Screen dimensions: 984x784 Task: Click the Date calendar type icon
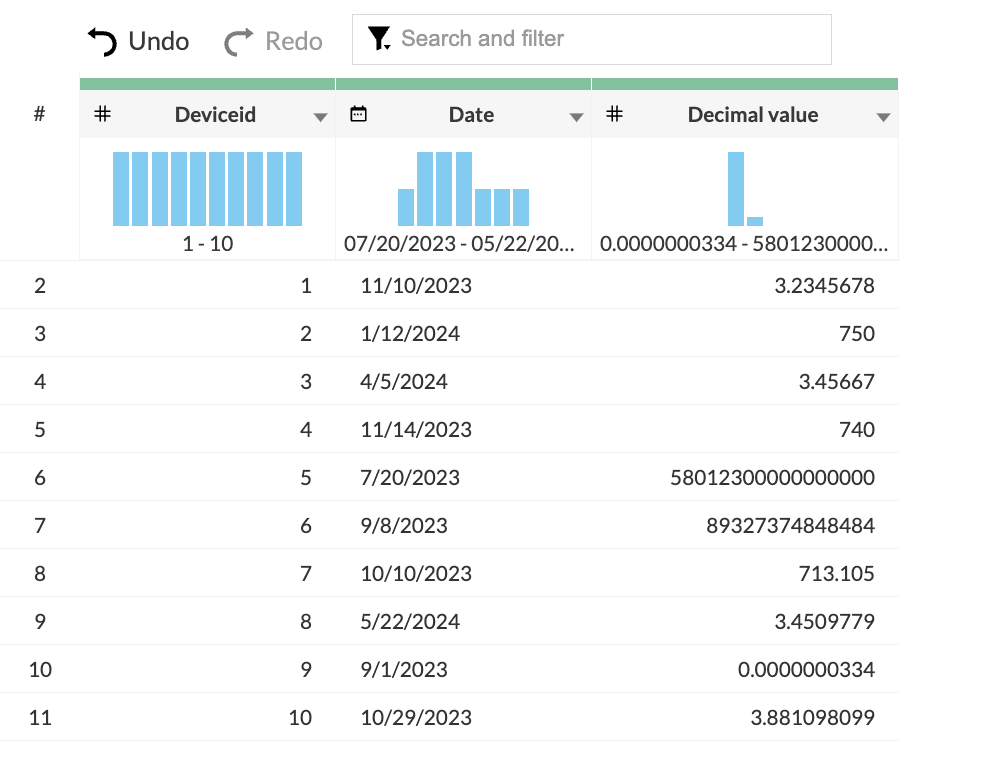(x=358, y=115)
